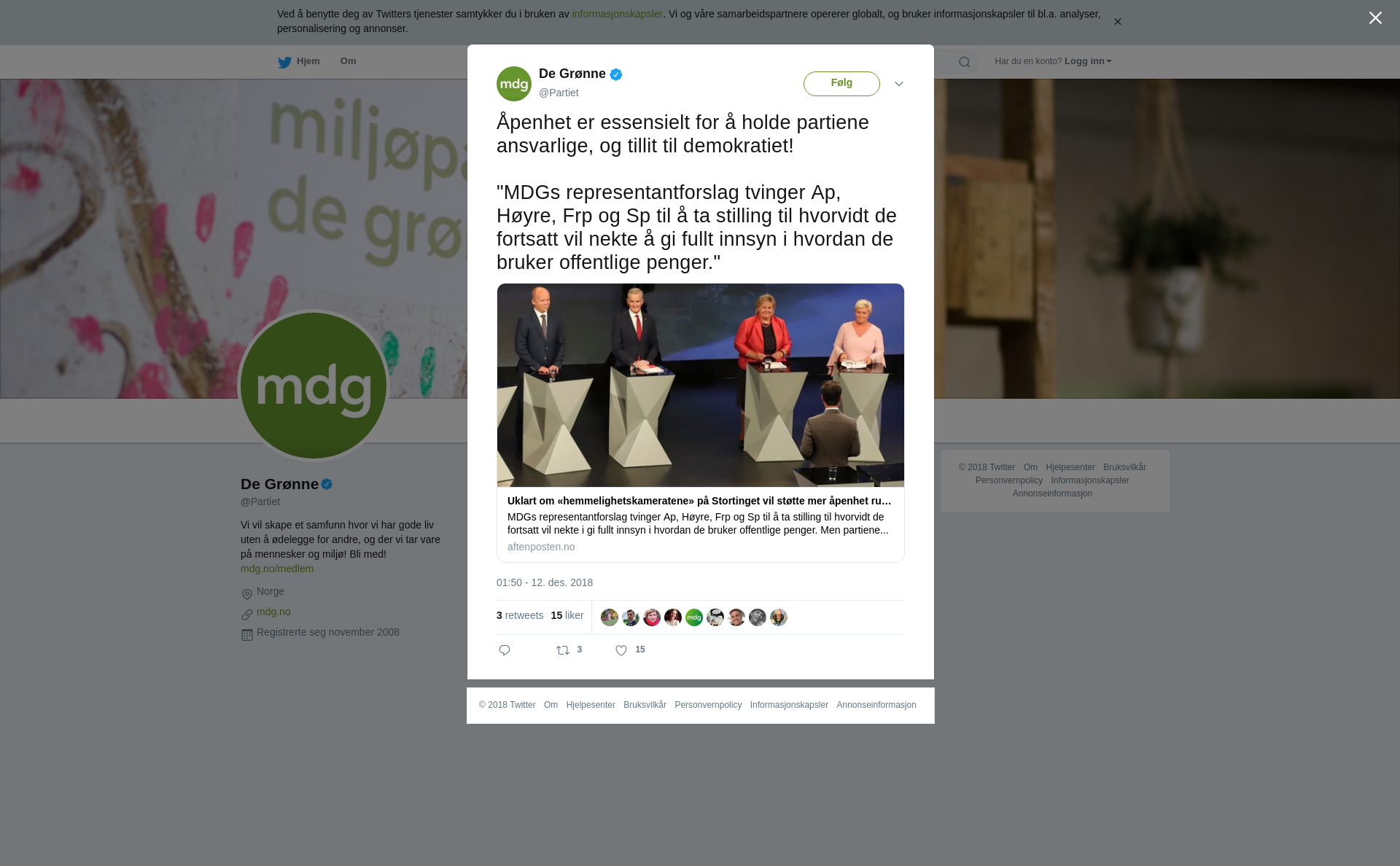Click mdg avatar among likers
Image resolution: width=1400 pixels, height=866 pixels.
pos(694,617)
